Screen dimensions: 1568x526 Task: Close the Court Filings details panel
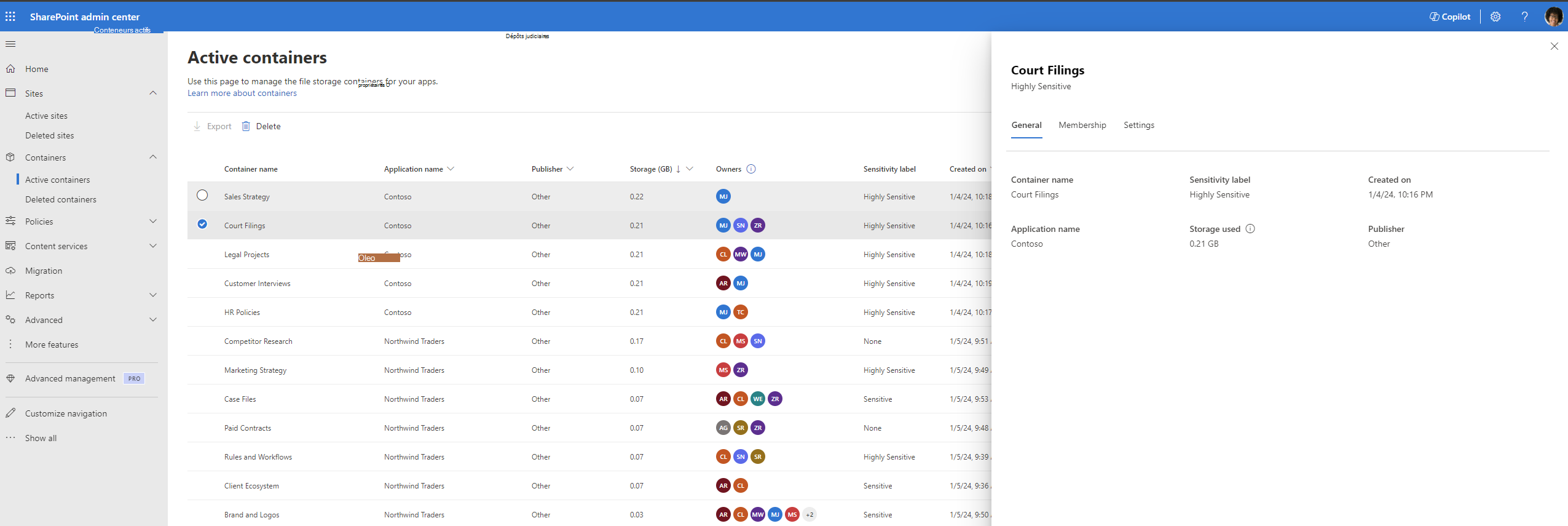click(x=1554, y=46)
